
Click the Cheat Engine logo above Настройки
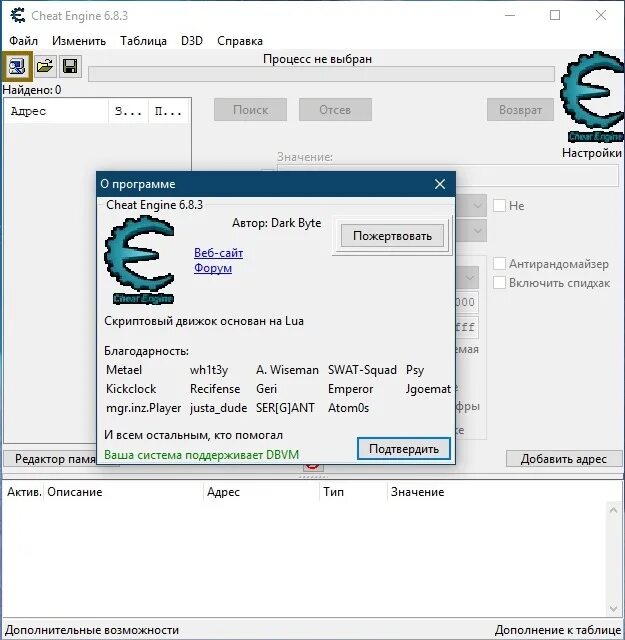[592, 96]
